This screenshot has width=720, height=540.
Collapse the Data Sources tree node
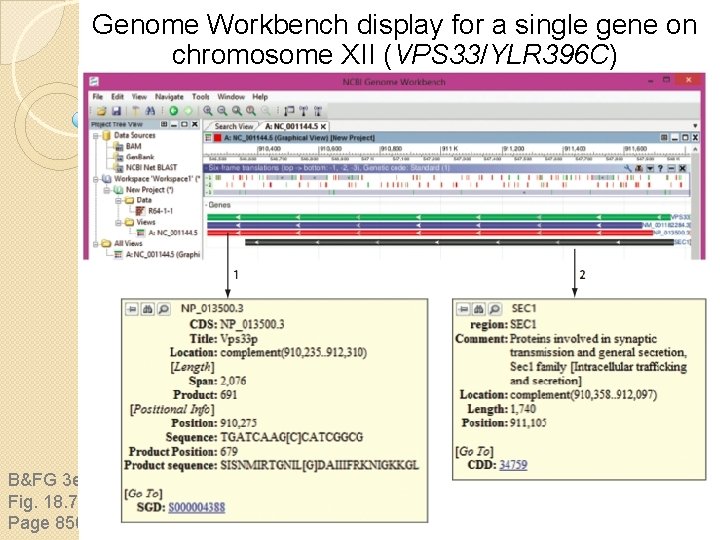(96, 136)
